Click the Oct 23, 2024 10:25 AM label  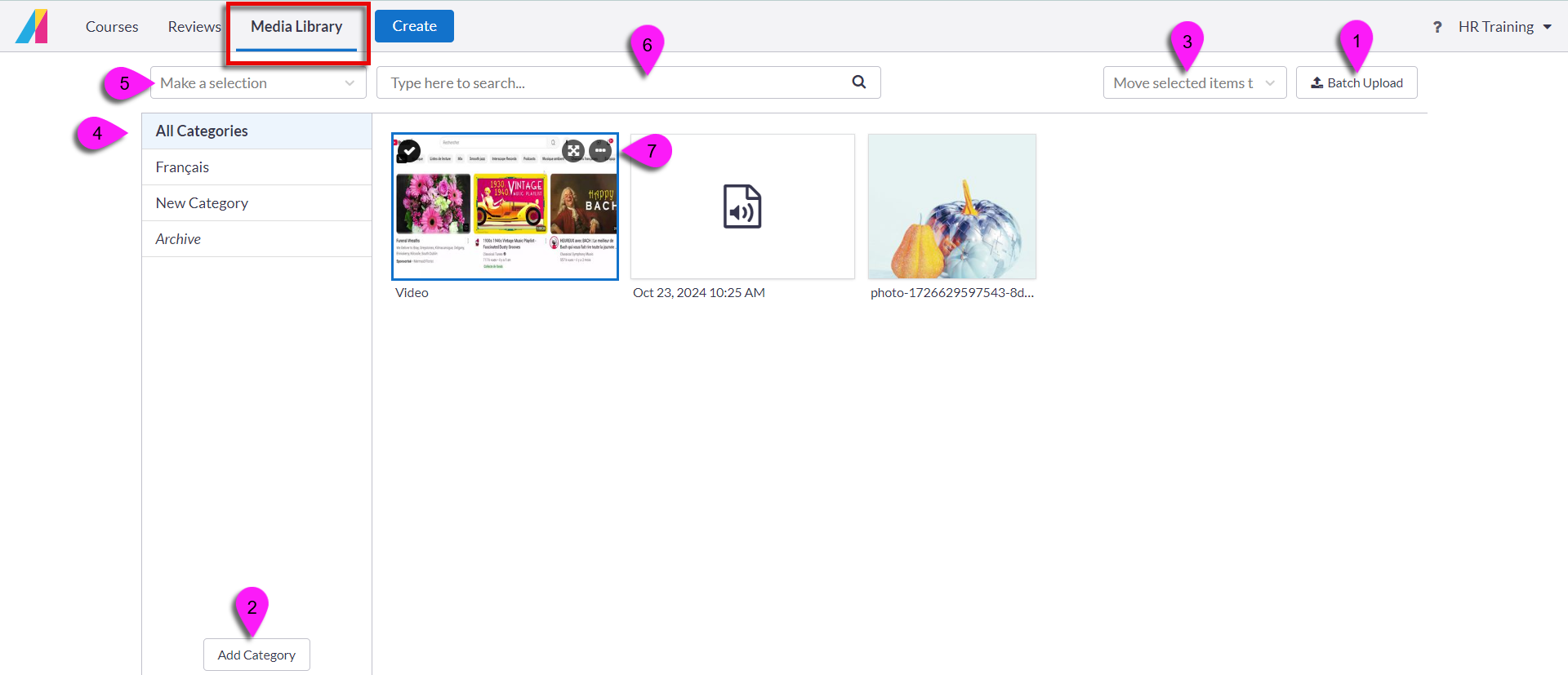tap(699, 292)
